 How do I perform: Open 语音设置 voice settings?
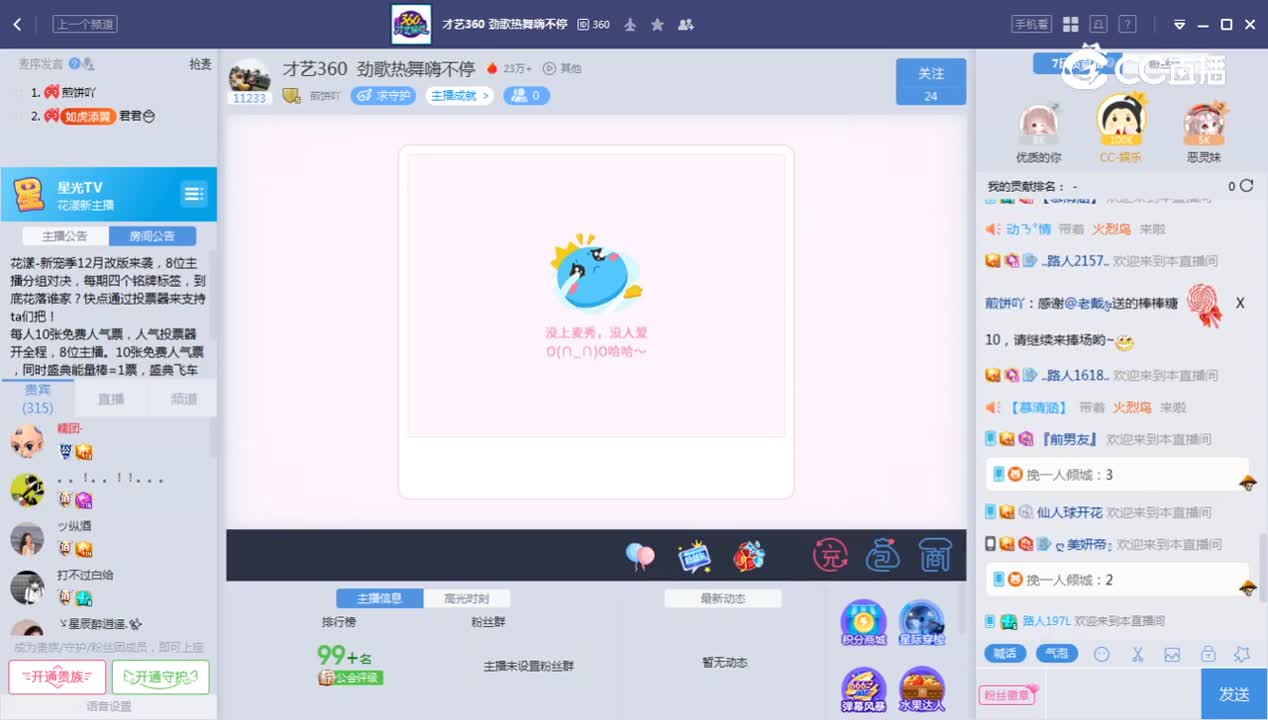click(x=108, y=706)
